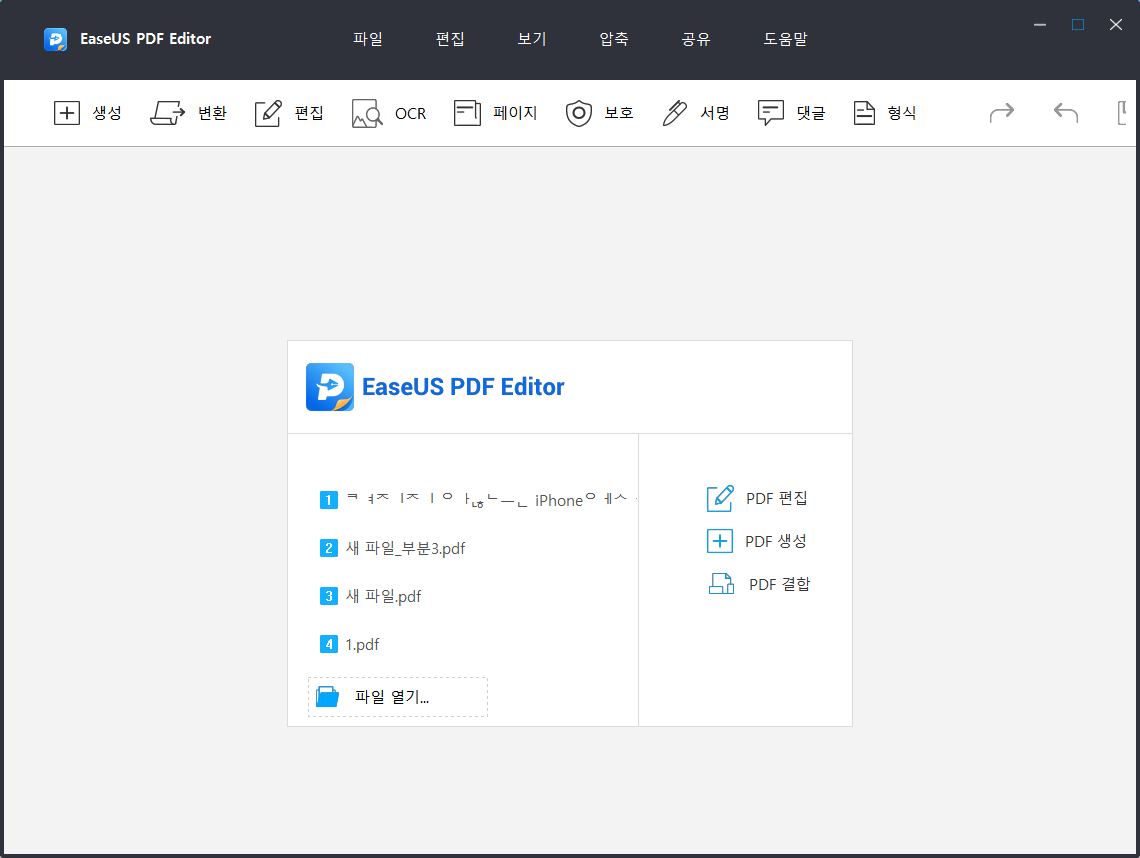
Task: Open the 보기 menu
Action: click(532, 39)
